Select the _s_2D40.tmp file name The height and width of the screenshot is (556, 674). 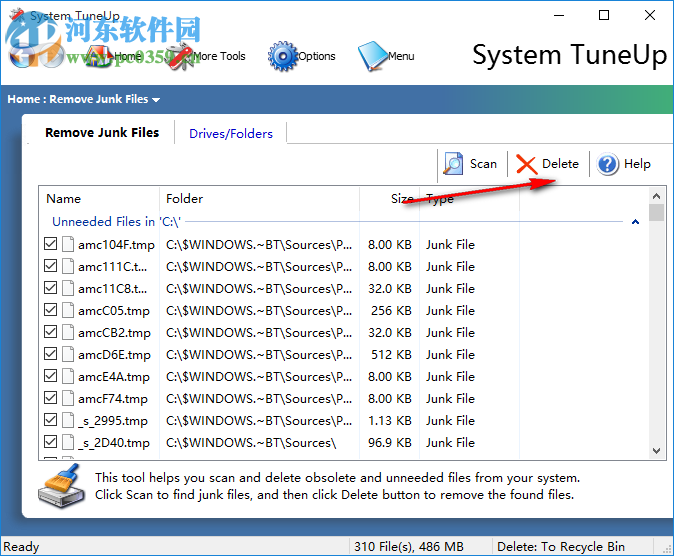[x=114, y=443]
